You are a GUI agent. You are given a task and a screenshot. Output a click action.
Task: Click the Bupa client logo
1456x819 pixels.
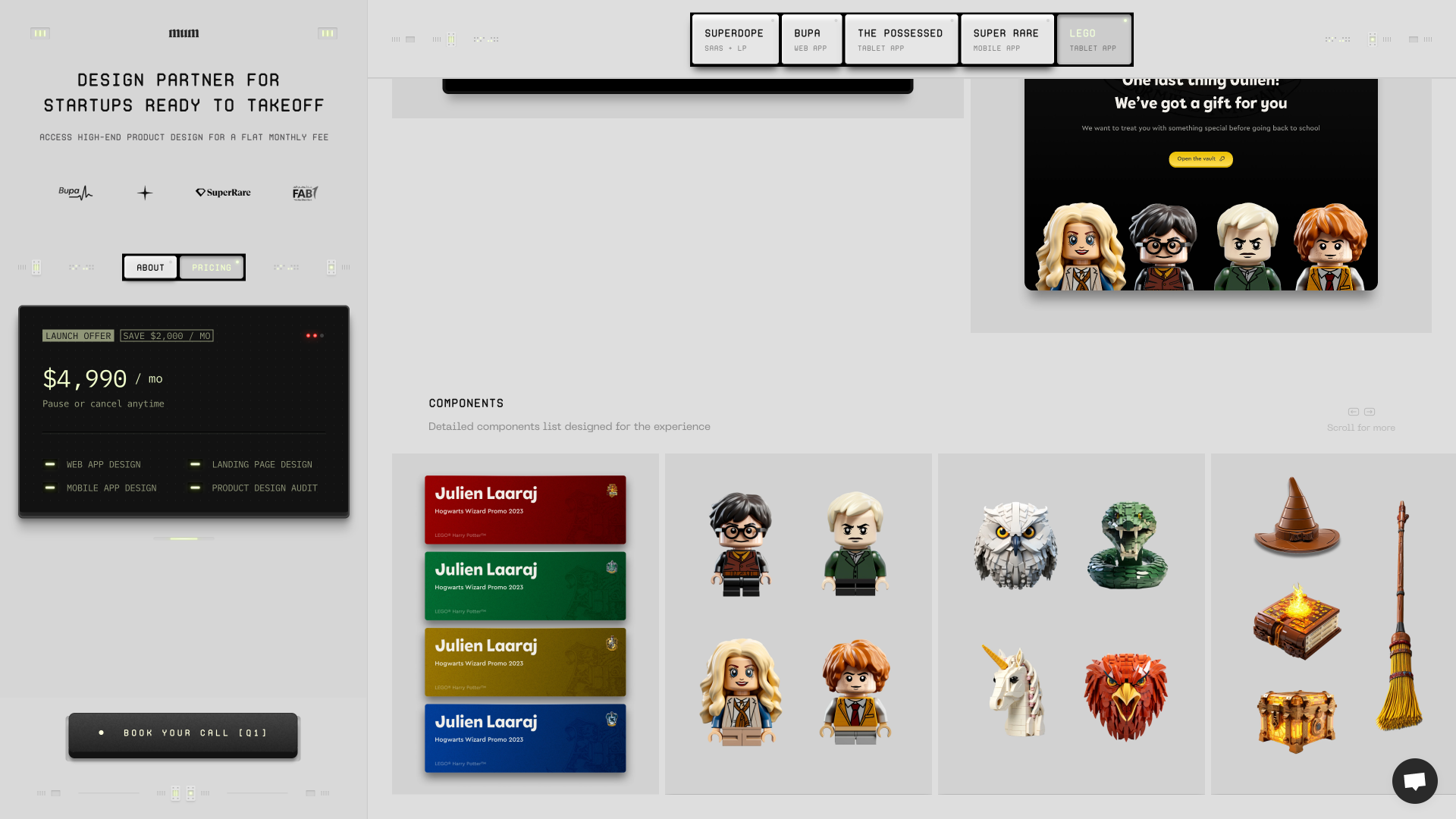pyautogui.click(x=75, y=193)
